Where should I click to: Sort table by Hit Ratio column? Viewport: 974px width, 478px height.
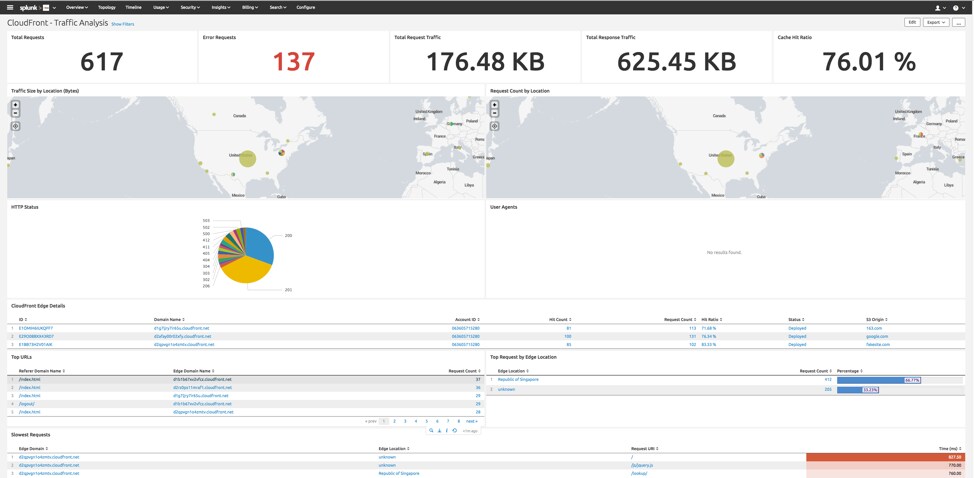pos(709,319)
